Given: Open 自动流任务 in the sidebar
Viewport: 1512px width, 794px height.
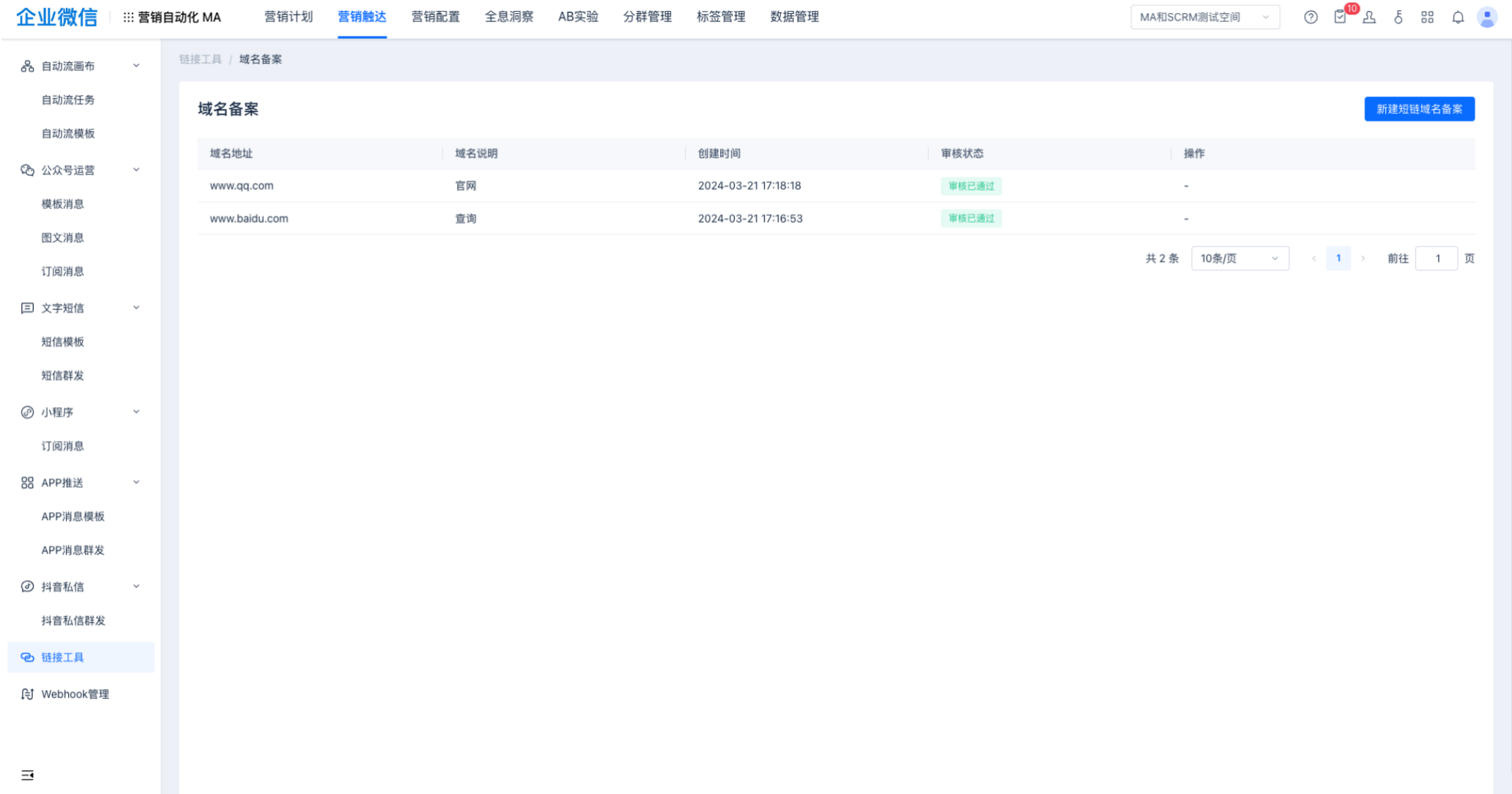Looking at the screenshot, I should click(x=68, y=100).
